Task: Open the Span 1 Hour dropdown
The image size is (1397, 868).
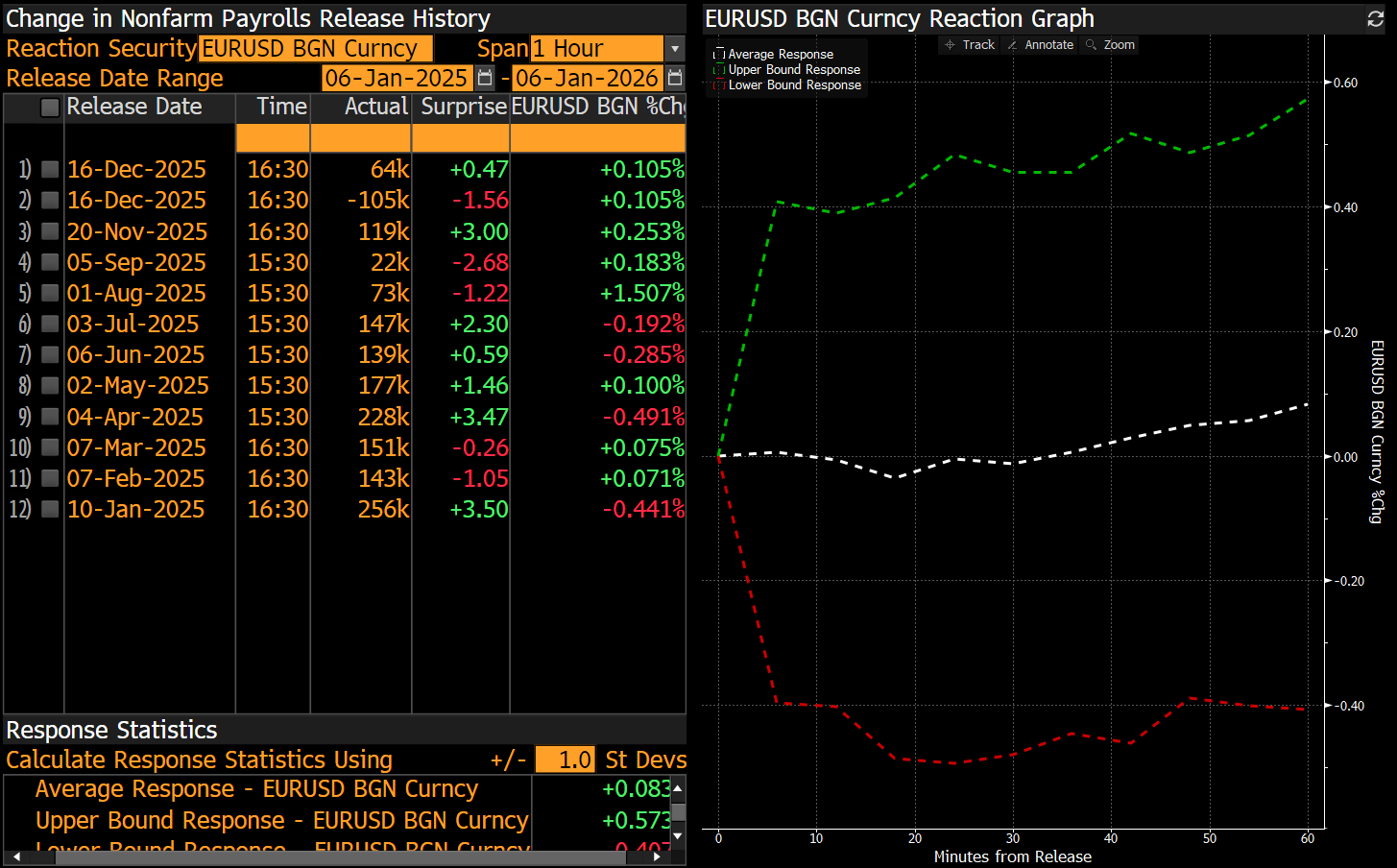Action: [x=675, y=48]
